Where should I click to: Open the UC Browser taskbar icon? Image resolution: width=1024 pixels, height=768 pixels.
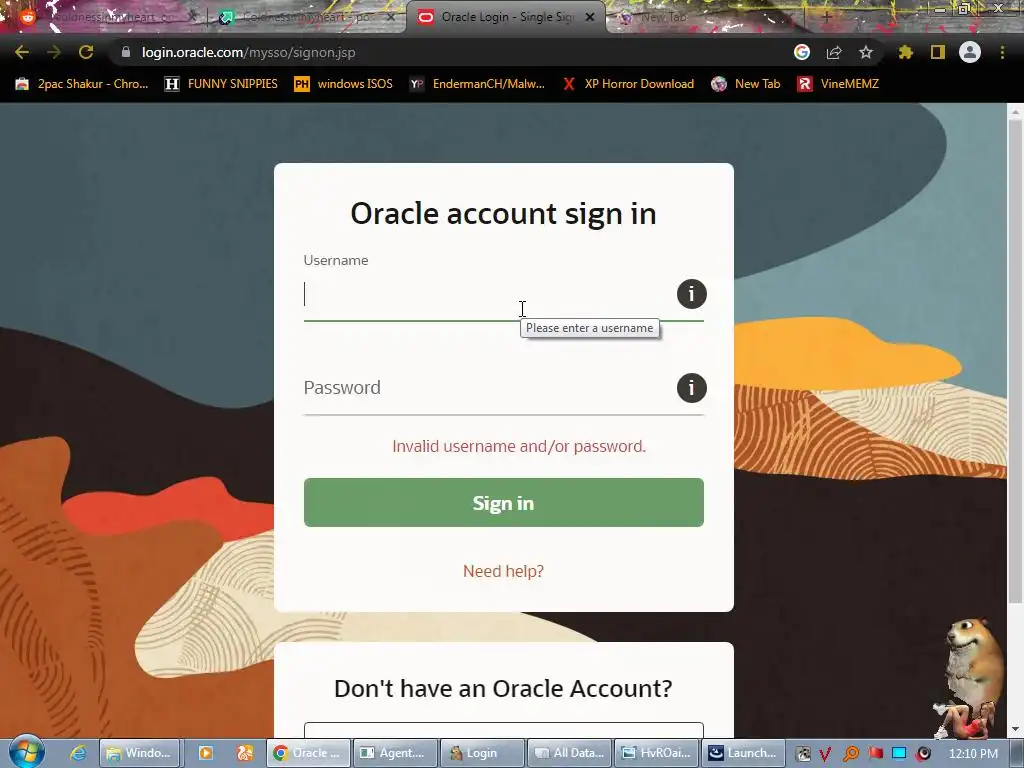(245, 753)
